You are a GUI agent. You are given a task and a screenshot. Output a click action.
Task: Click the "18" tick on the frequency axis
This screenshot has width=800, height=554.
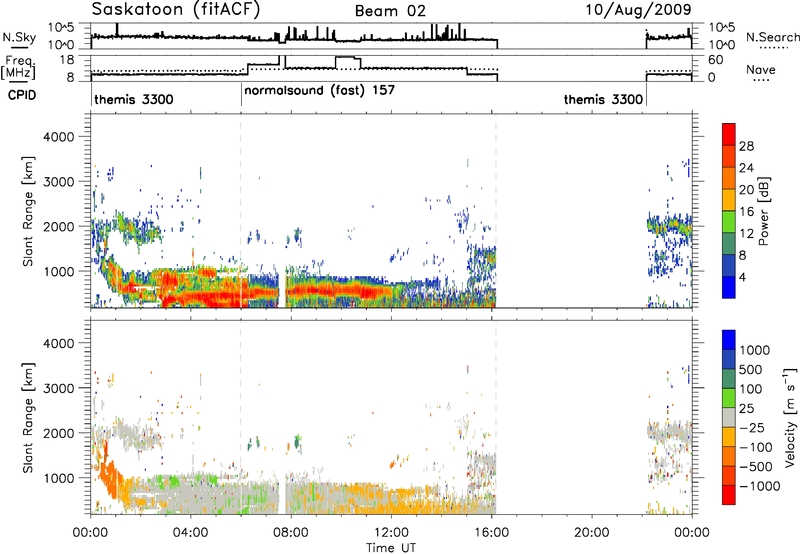pyautogui.click(x=67, y=60)
